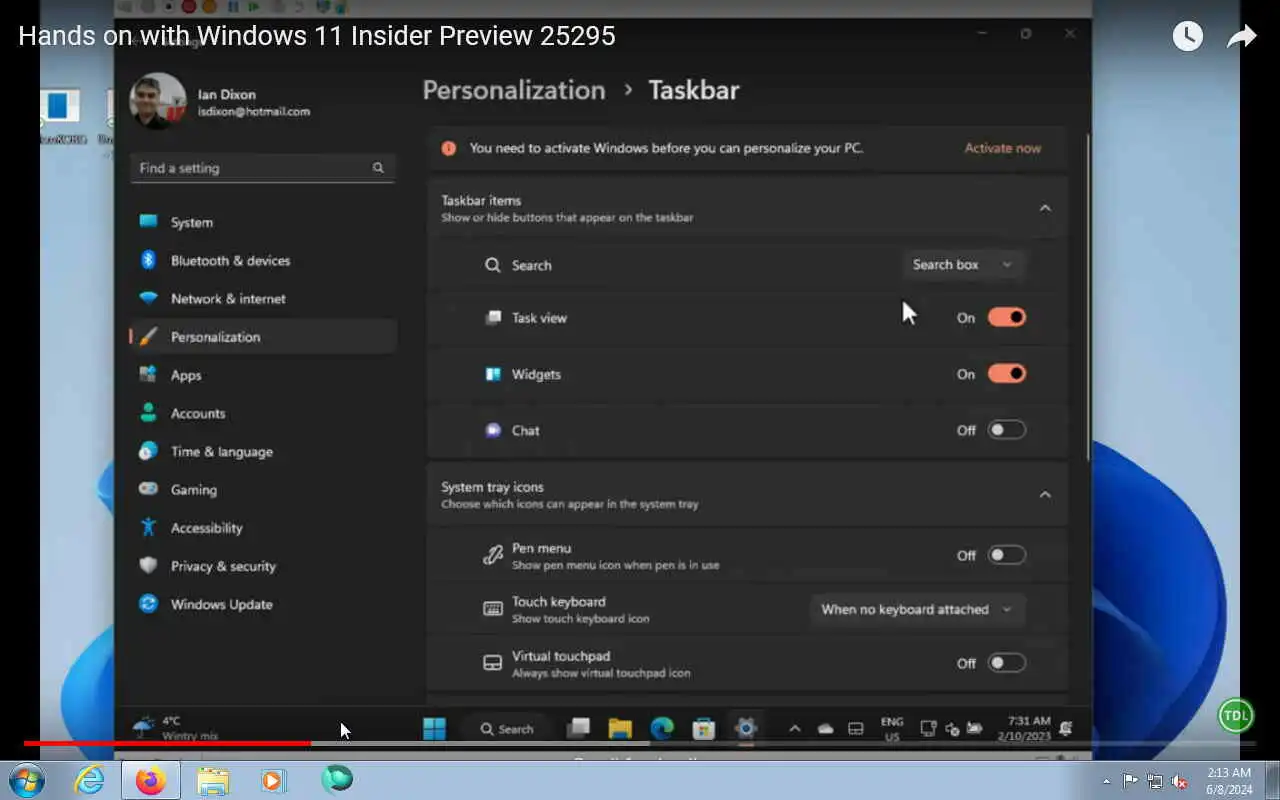
Task: Select Bluetooth & devices in the sidebar
Action: [x=264, y=260]
